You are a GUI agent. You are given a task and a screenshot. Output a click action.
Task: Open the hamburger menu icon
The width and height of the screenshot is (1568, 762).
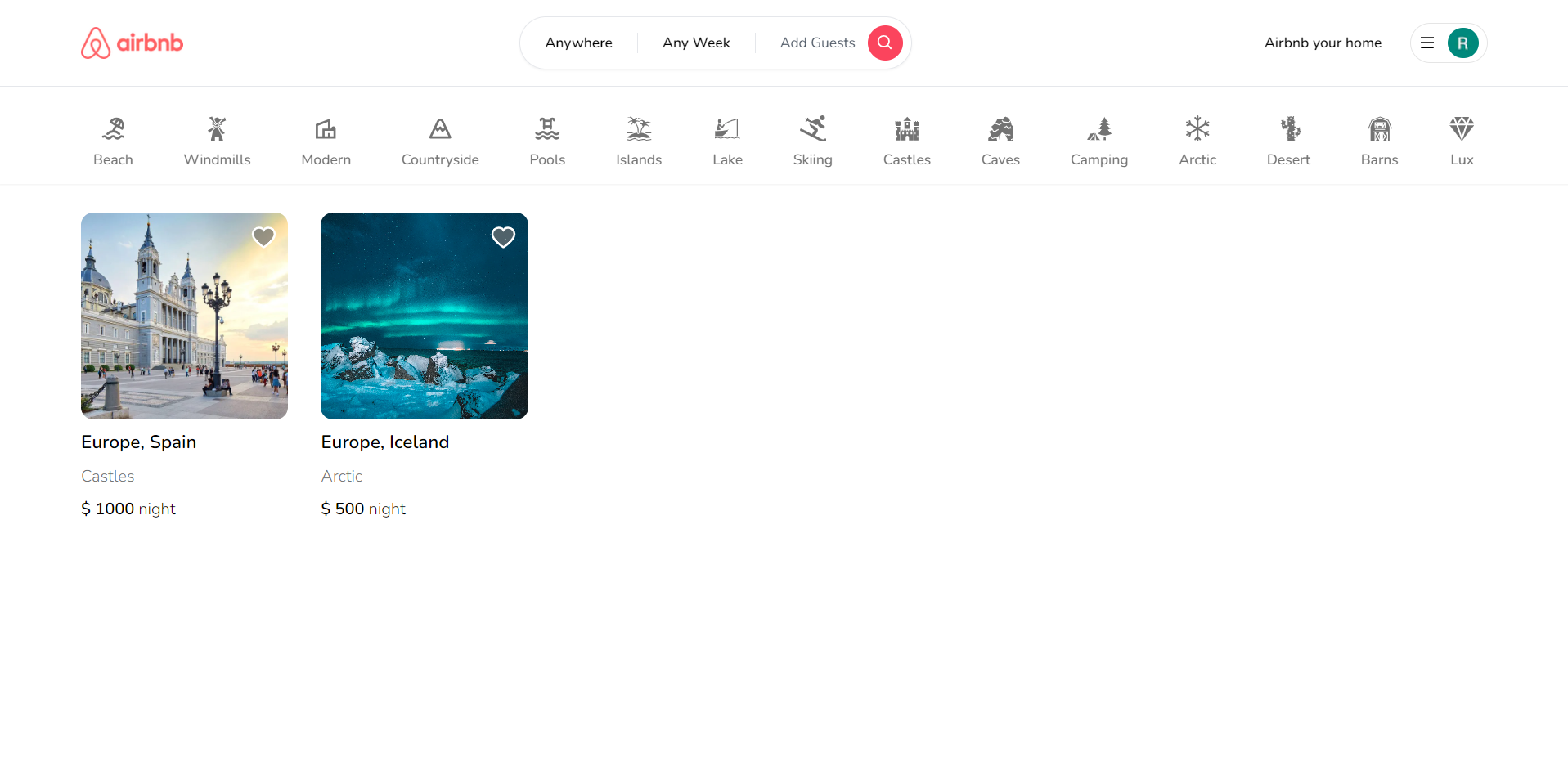tap(1427, 43)
